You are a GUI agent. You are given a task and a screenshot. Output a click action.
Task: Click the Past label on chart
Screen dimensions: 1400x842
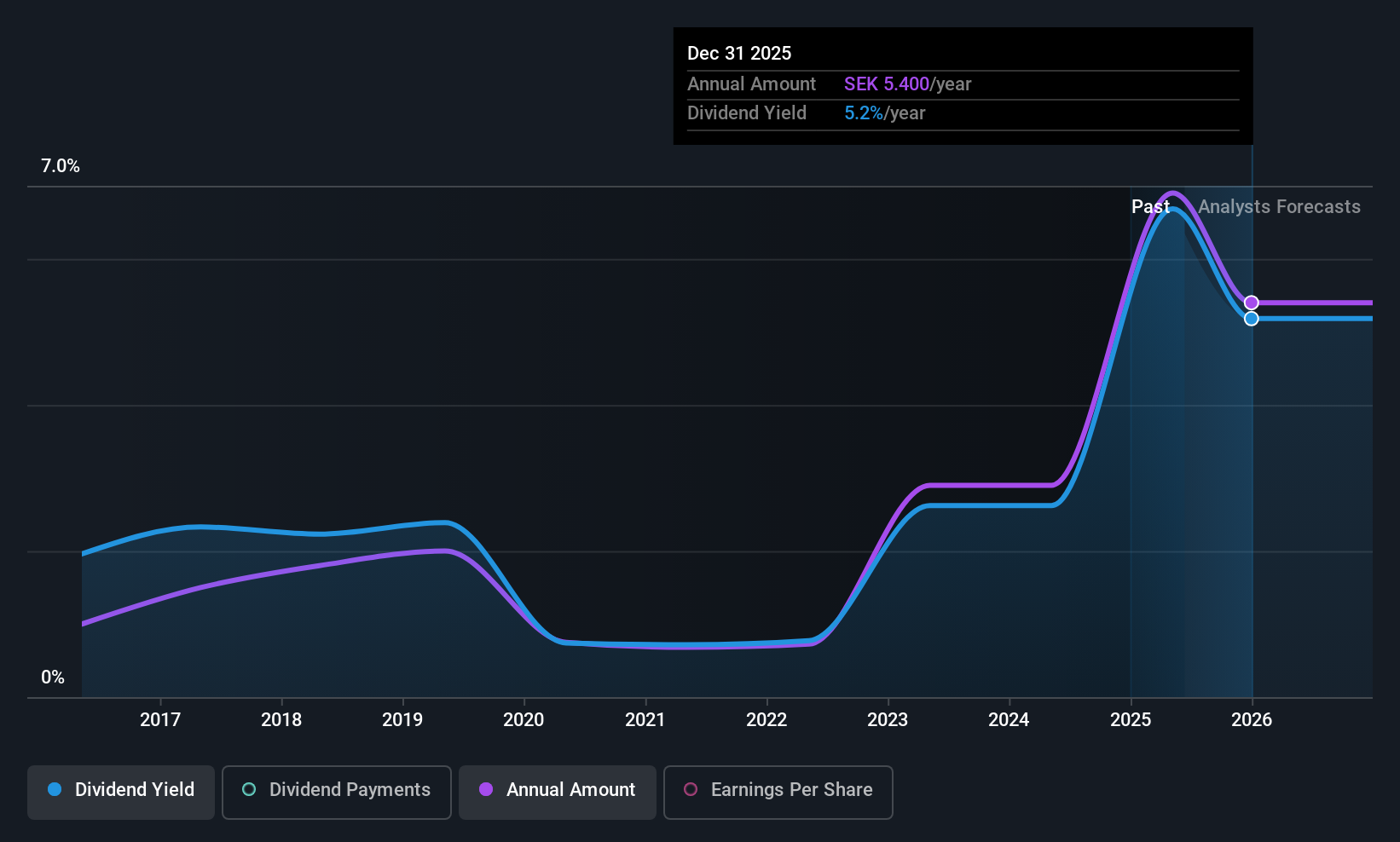(1150, 207)
